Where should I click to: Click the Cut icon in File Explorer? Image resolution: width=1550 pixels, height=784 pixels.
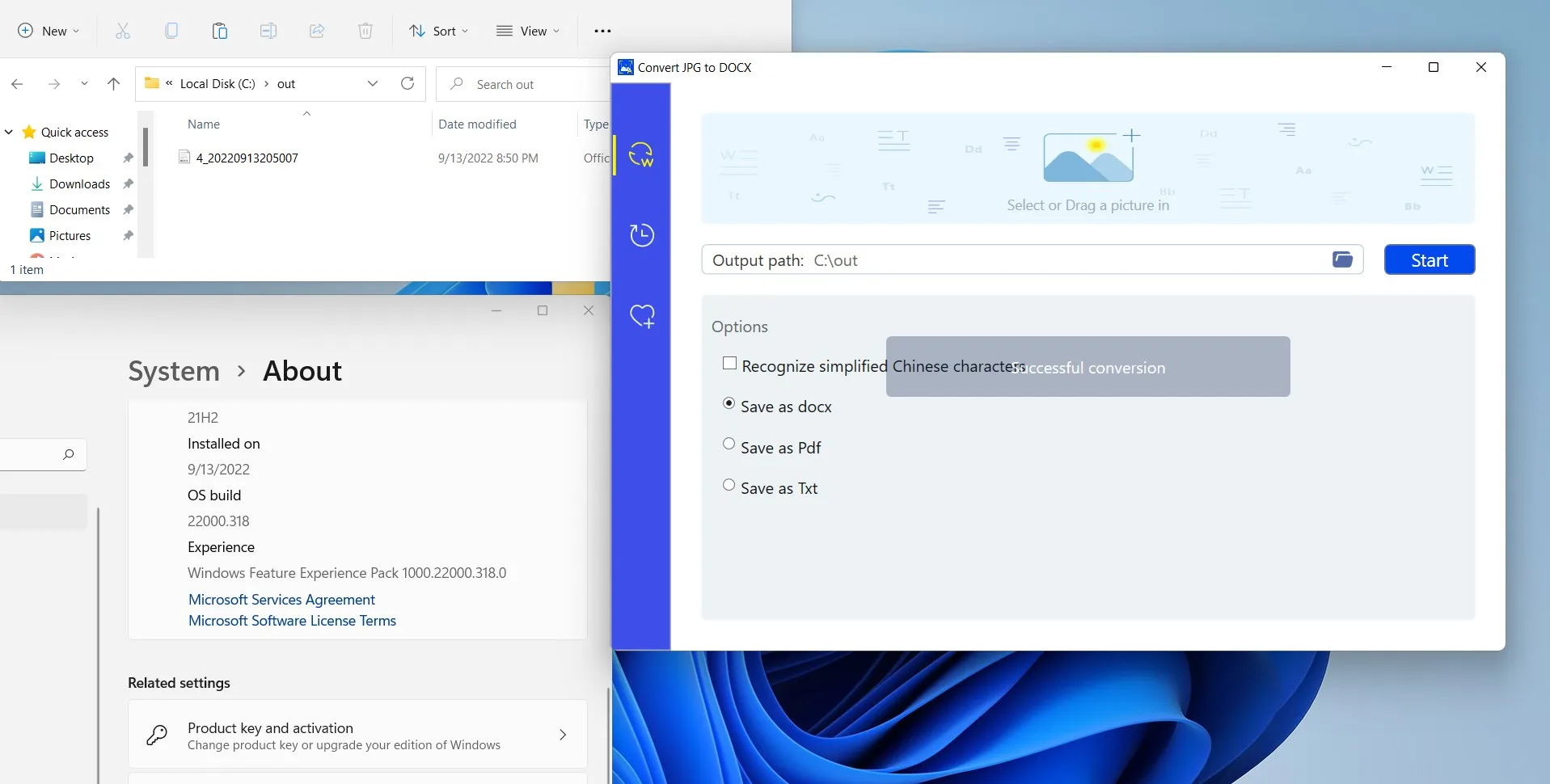[123, 31]
